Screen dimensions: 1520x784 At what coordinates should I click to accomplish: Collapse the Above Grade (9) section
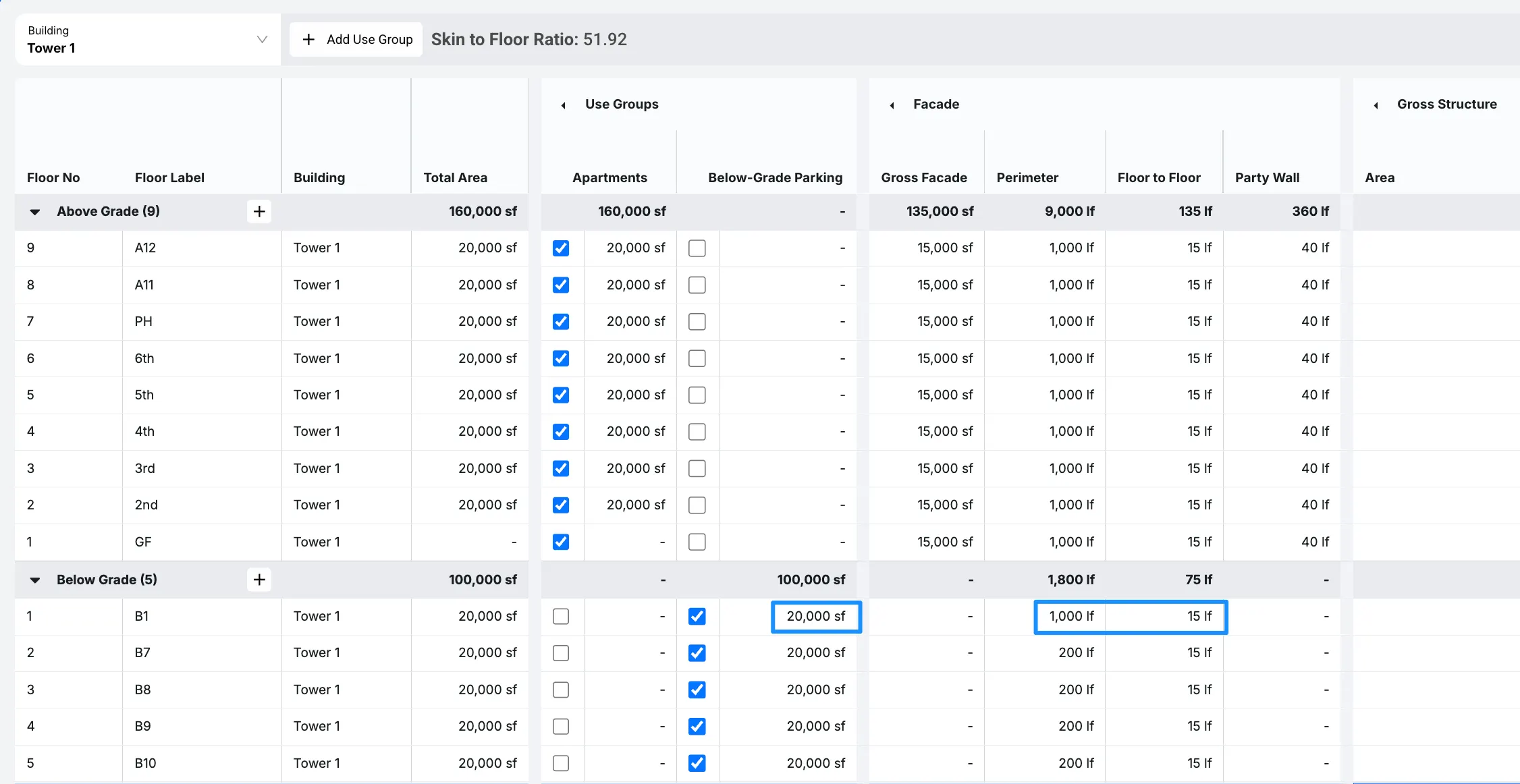coord(35,212)
